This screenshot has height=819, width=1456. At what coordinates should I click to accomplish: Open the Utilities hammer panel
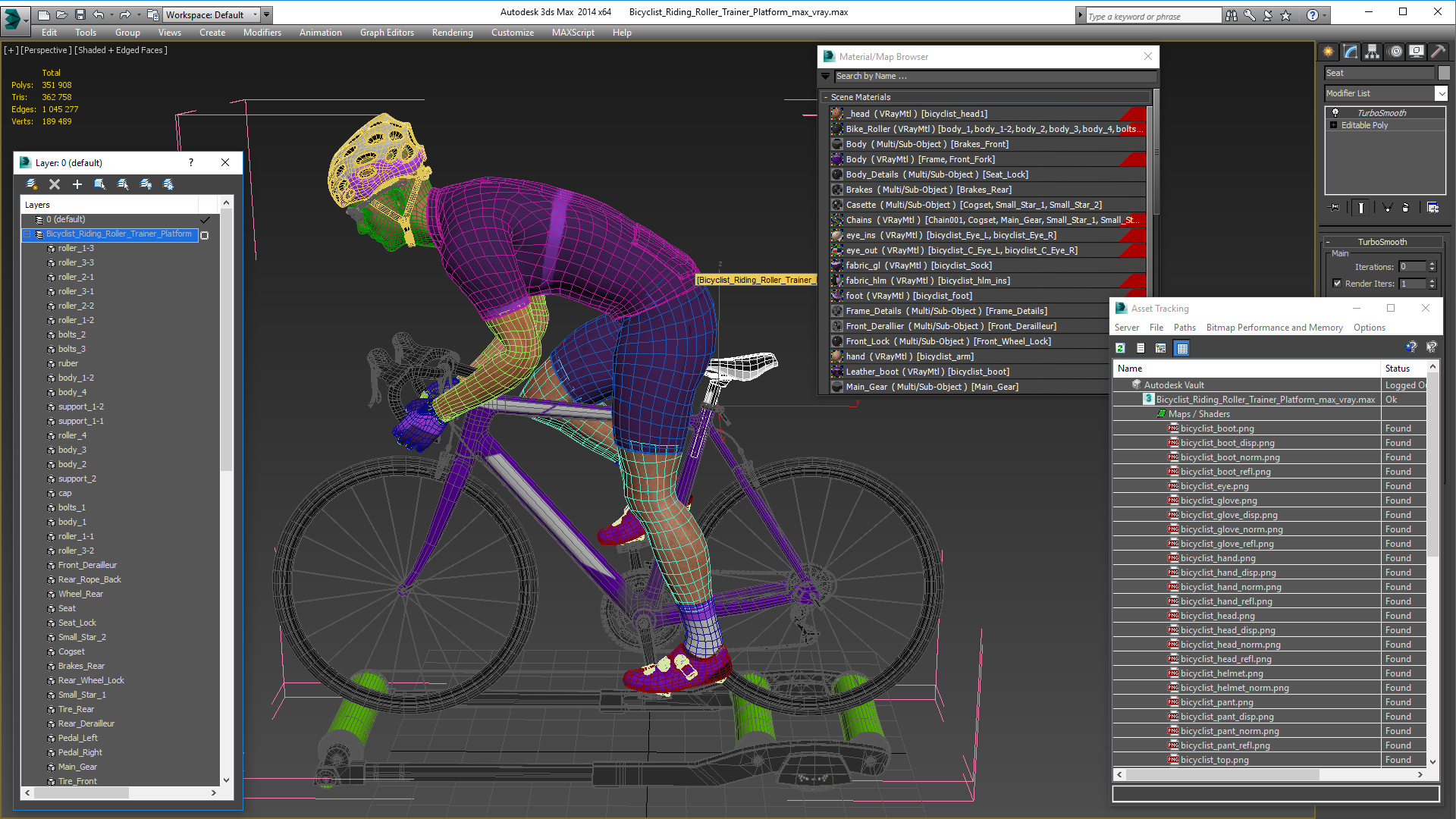pyautogui.click(x=1438, y=52)
